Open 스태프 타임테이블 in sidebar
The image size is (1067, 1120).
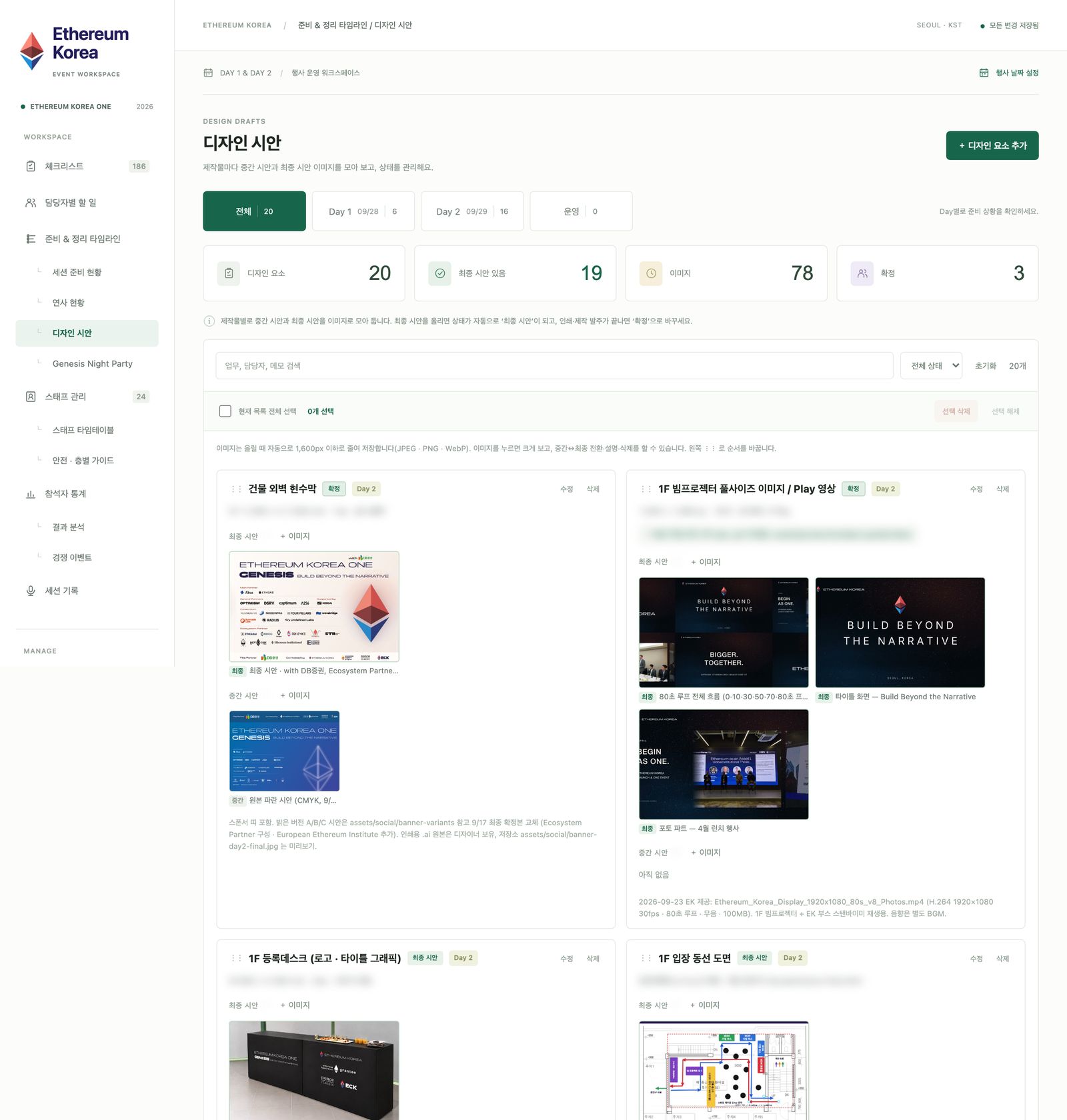tap(83, 431)
